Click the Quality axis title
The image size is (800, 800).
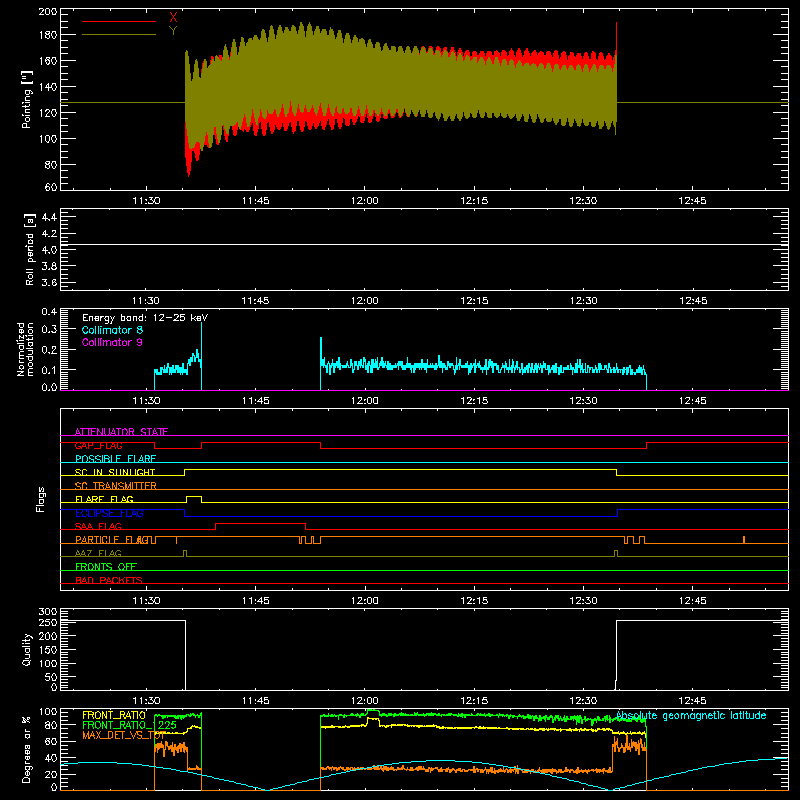(27, 649)
